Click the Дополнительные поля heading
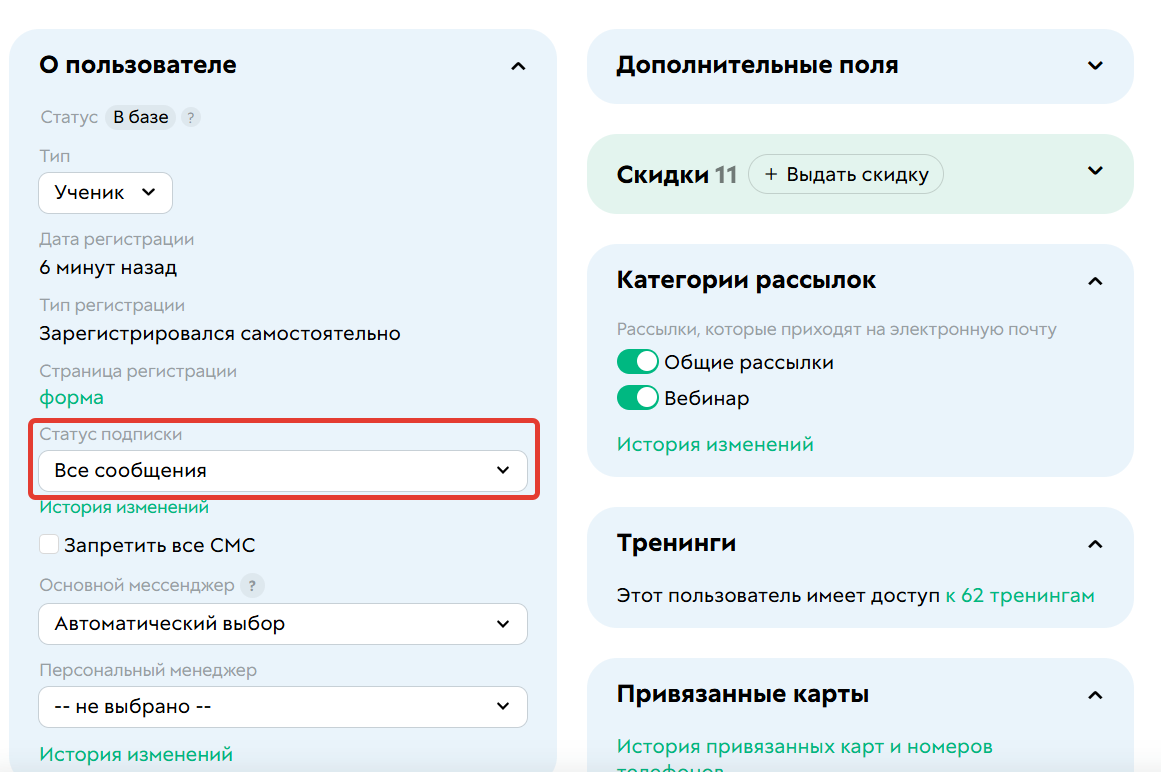 click(x=757, y=65)
